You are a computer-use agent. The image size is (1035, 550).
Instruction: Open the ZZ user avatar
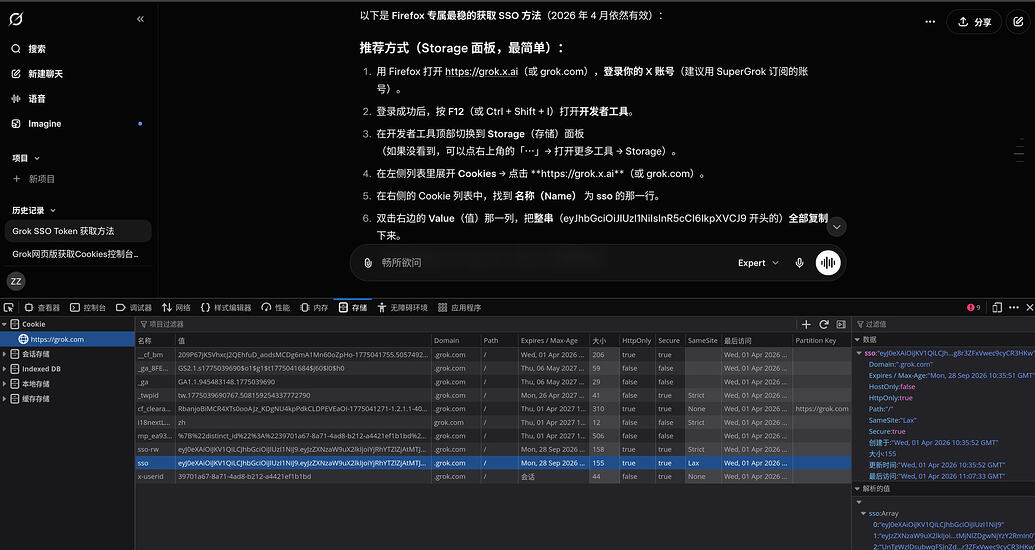(x=16, y=281)
